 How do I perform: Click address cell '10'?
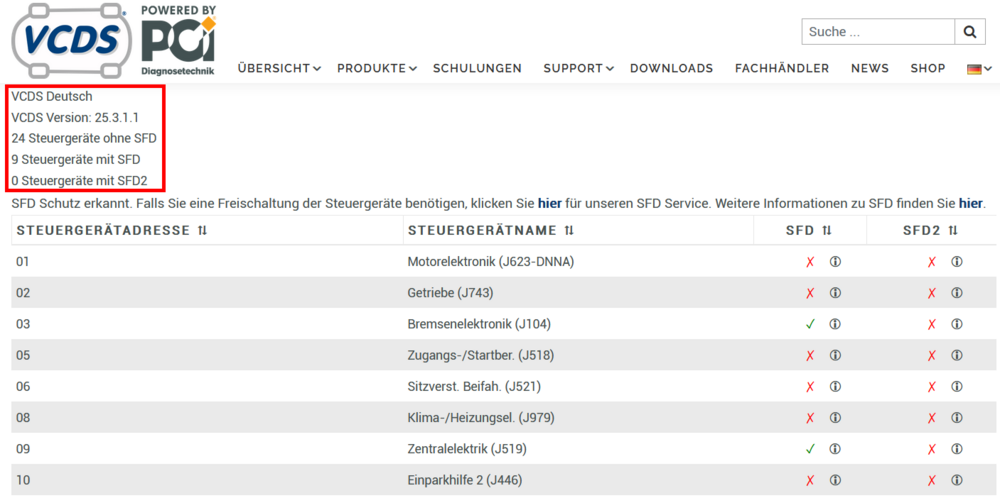click(x=23, y=480)
